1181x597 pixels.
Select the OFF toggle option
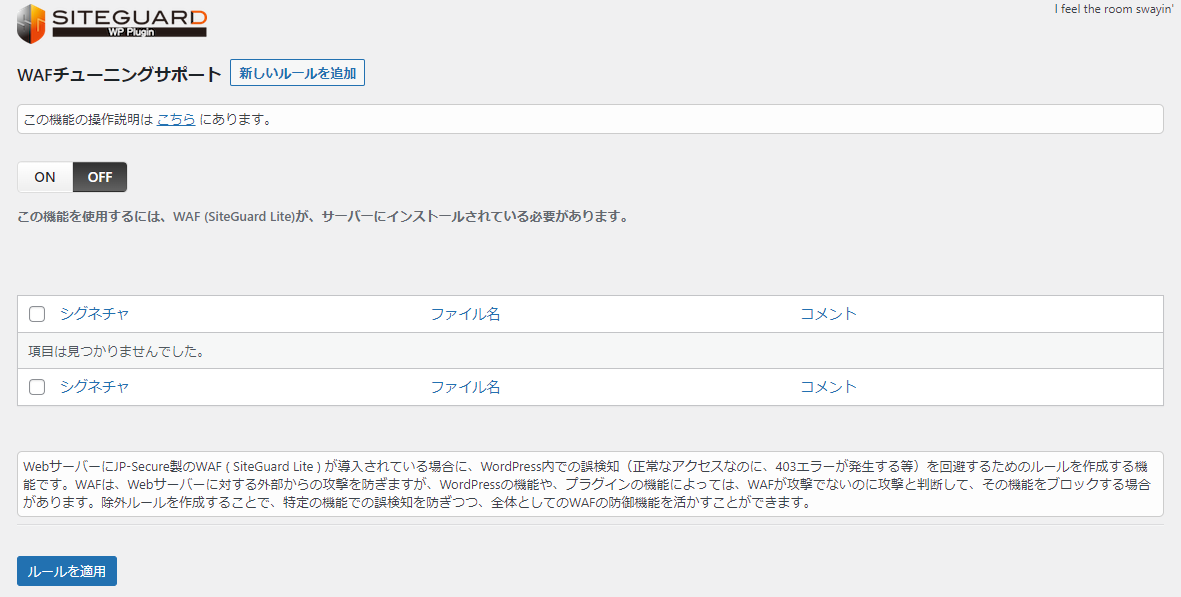100,177
